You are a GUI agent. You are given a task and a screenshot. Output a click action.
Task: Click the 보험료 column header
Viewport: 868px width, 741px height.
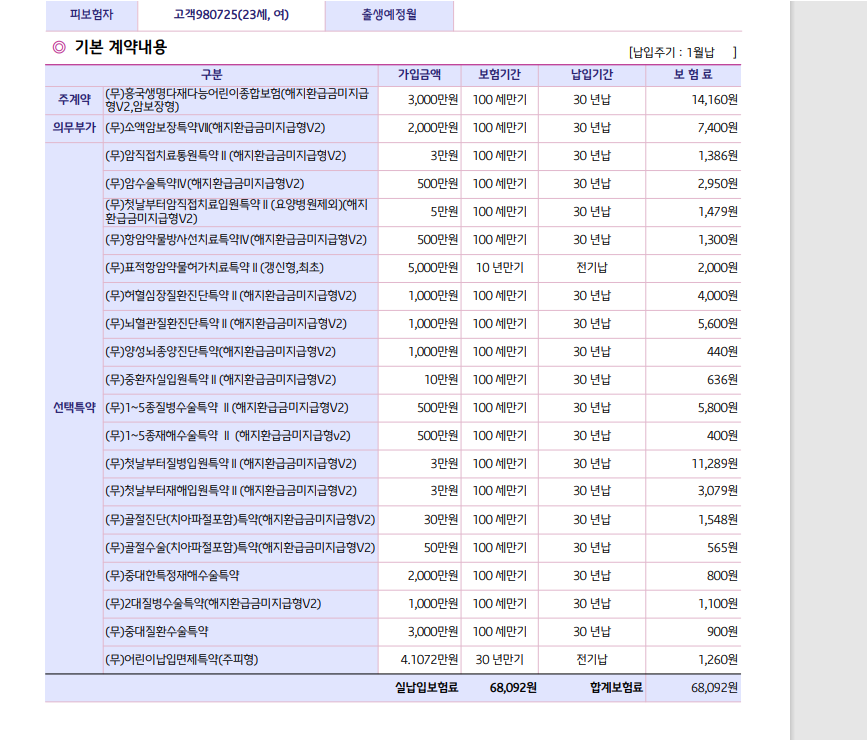[x=693, y=75]
